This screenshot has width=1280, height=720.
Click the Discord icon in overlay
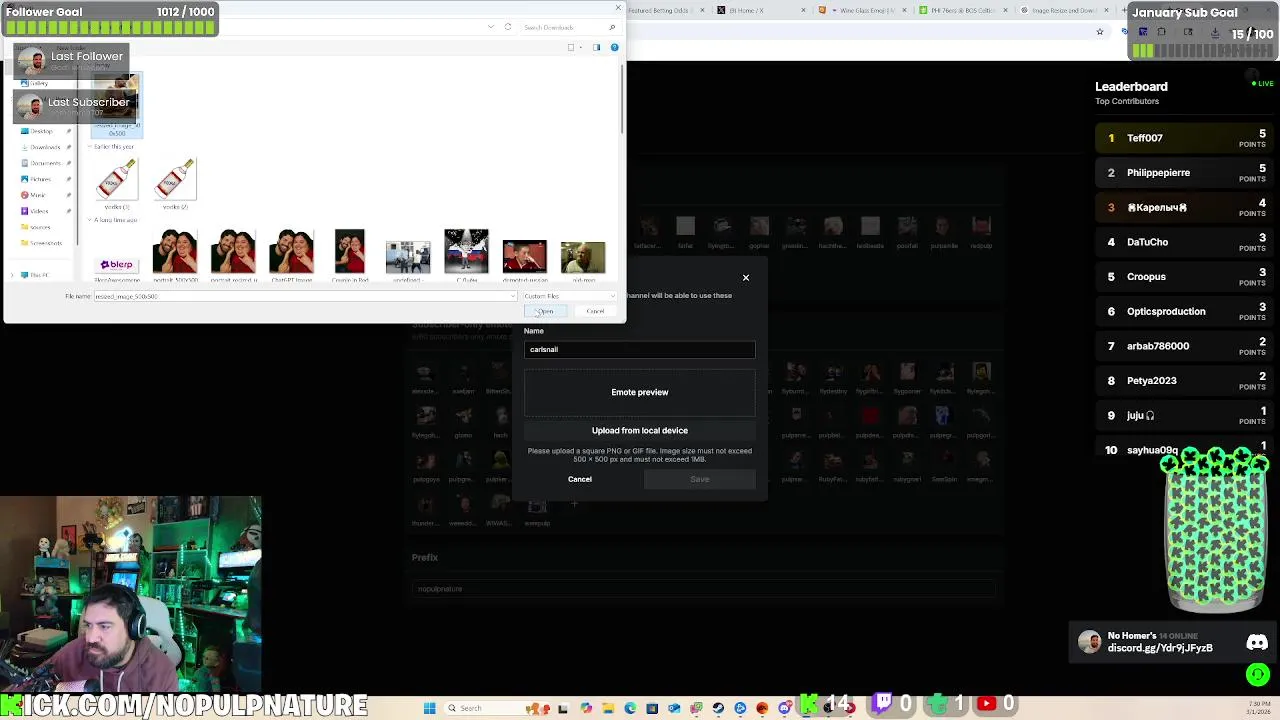(1257, 643)
